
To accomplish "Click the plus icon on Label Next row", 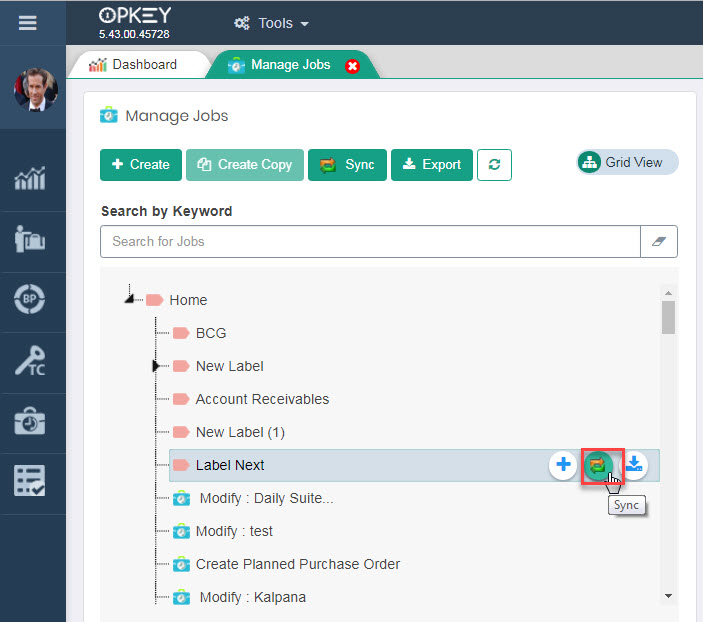I will (x=563, y=464).
